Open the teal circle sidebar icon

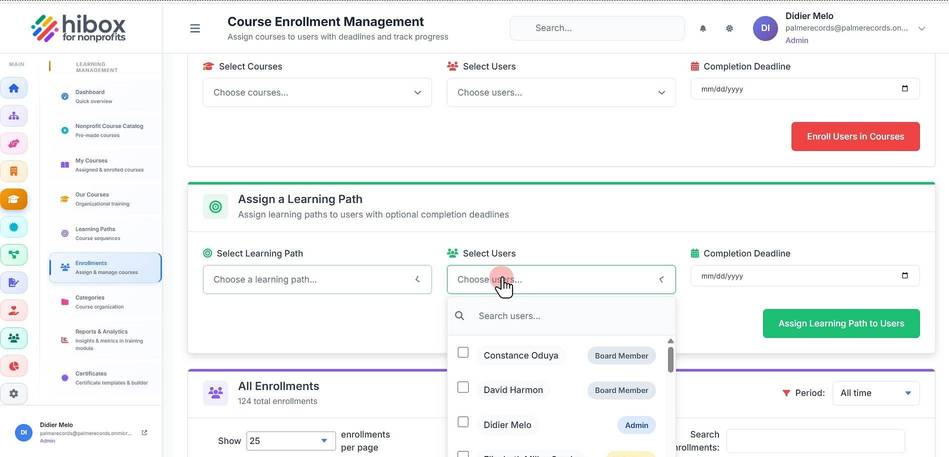[13, 227]
